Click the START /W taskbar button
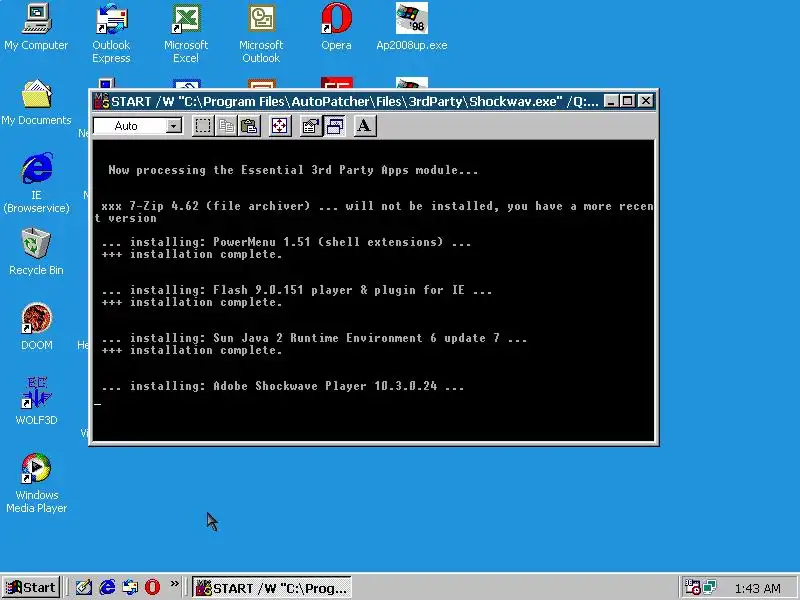Screen dimensions: 800x600 272,588
